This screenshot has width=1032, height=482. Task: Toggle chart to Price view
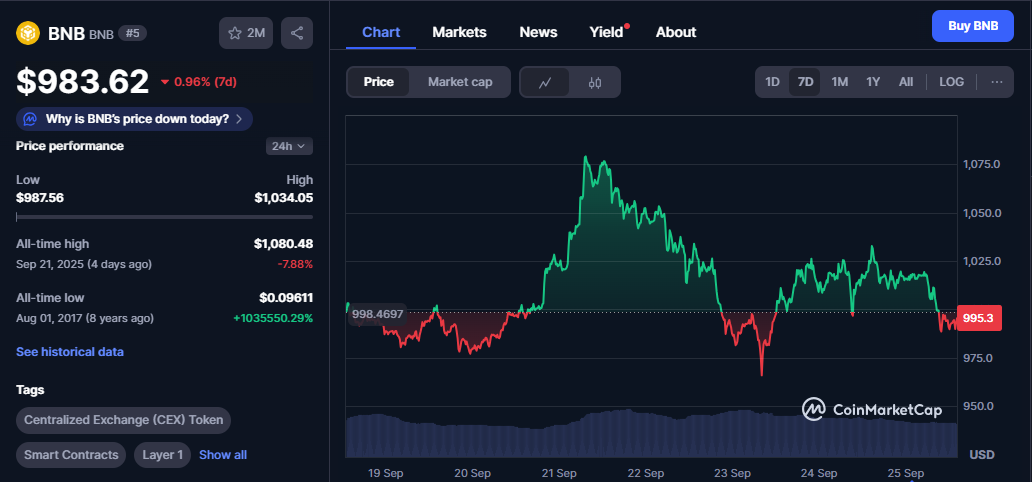point(379,82)
